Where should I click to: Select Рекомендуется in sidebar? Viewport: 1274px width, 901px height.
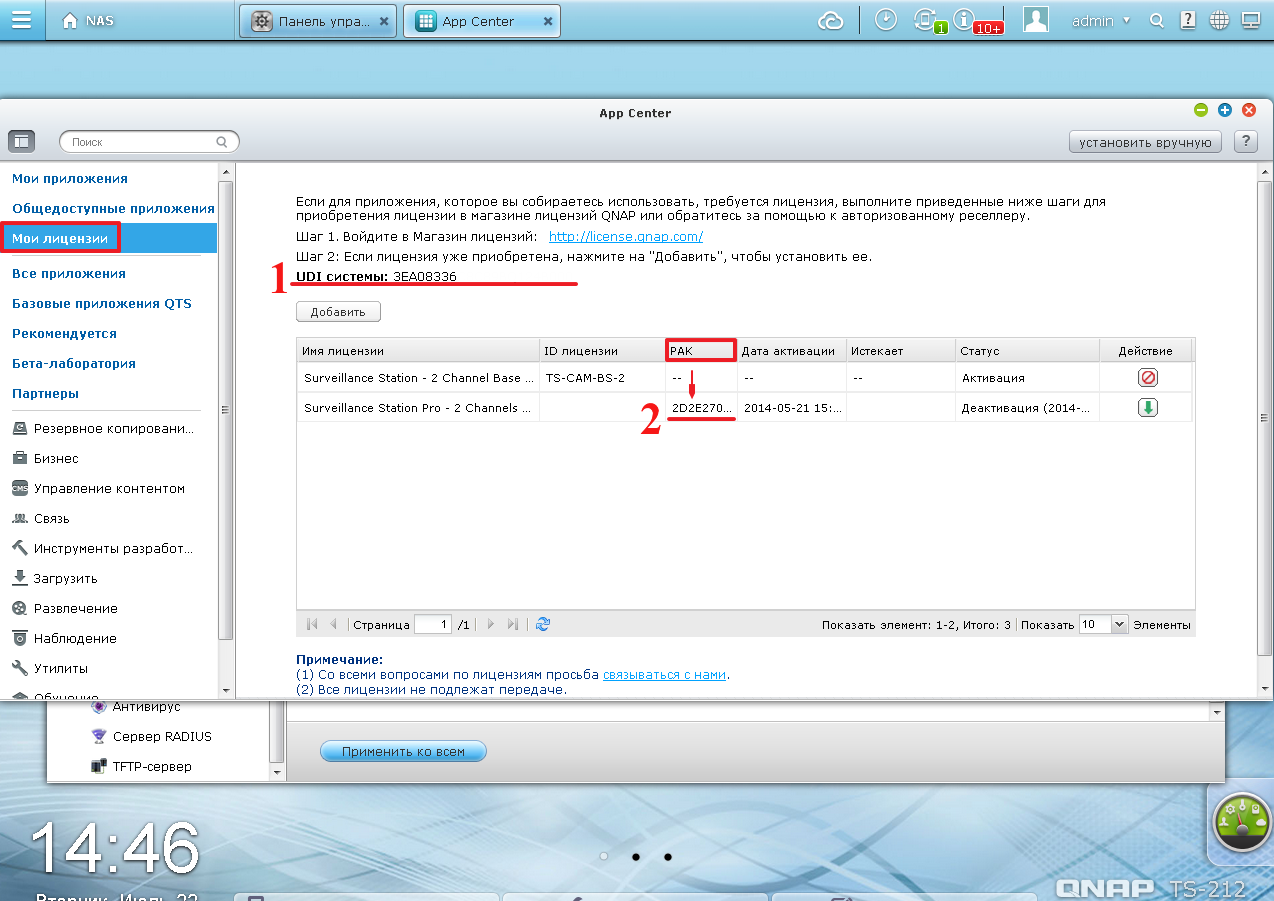click(64, 333)
